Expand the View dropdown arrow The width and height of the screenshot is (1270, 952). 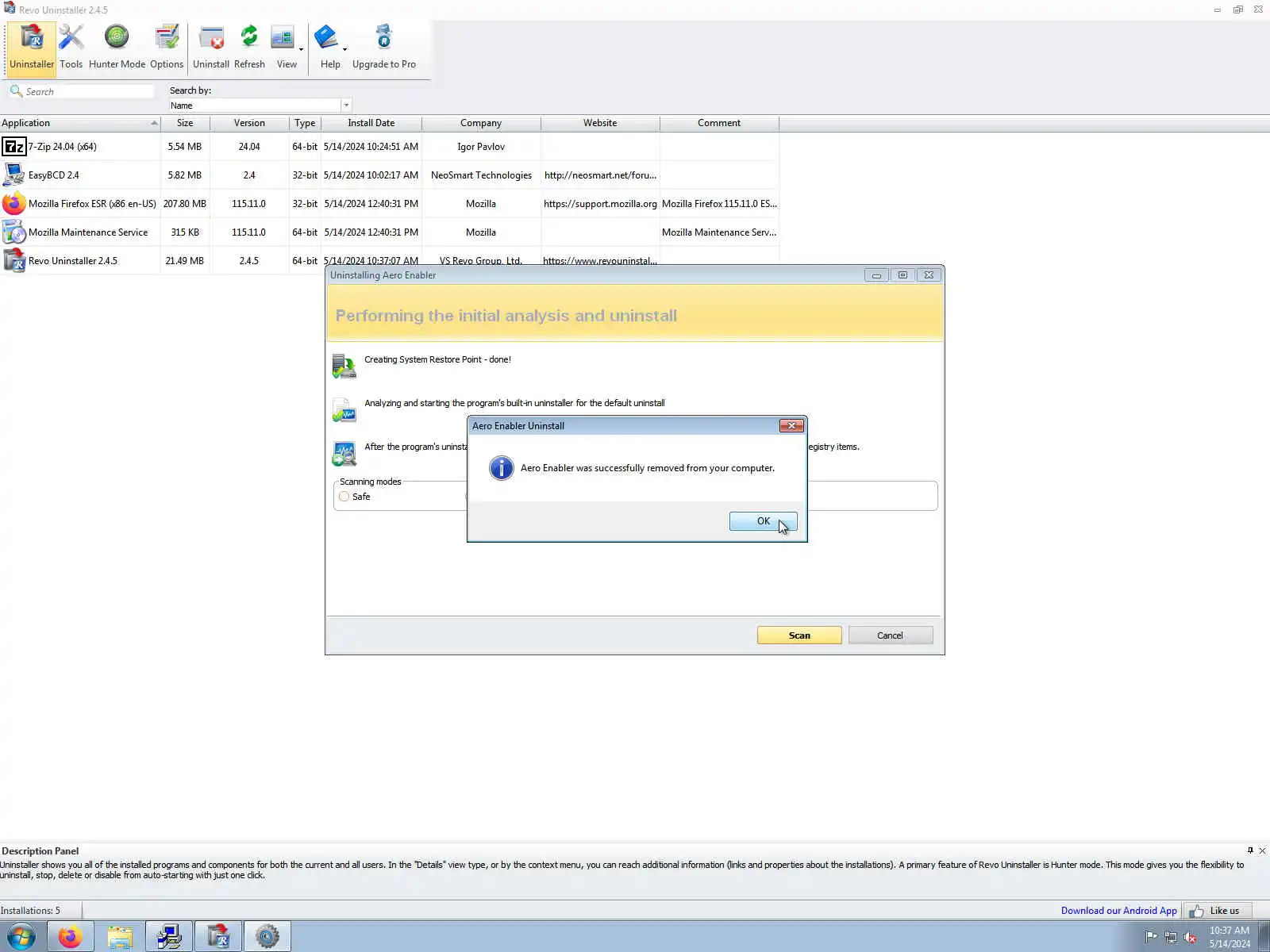(x=301, y=49)
